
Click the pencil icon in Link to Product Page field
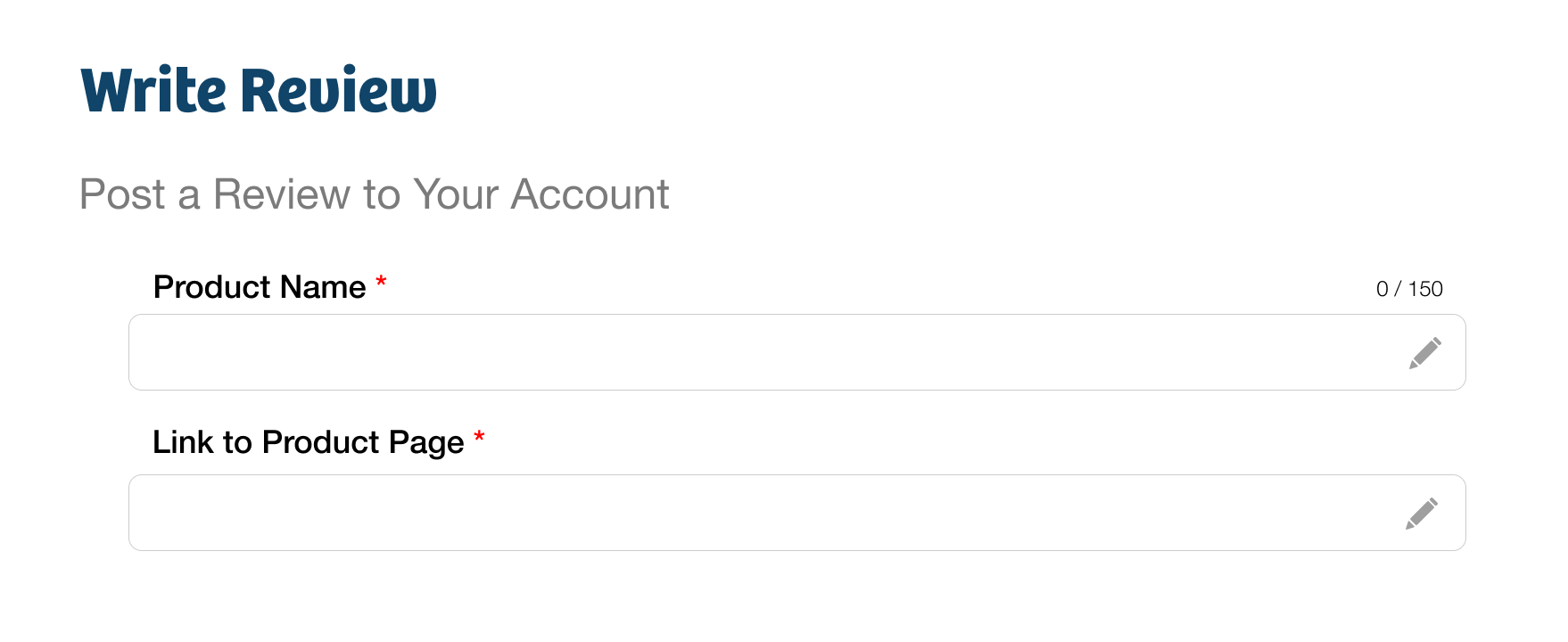(x=1422, y=514)
